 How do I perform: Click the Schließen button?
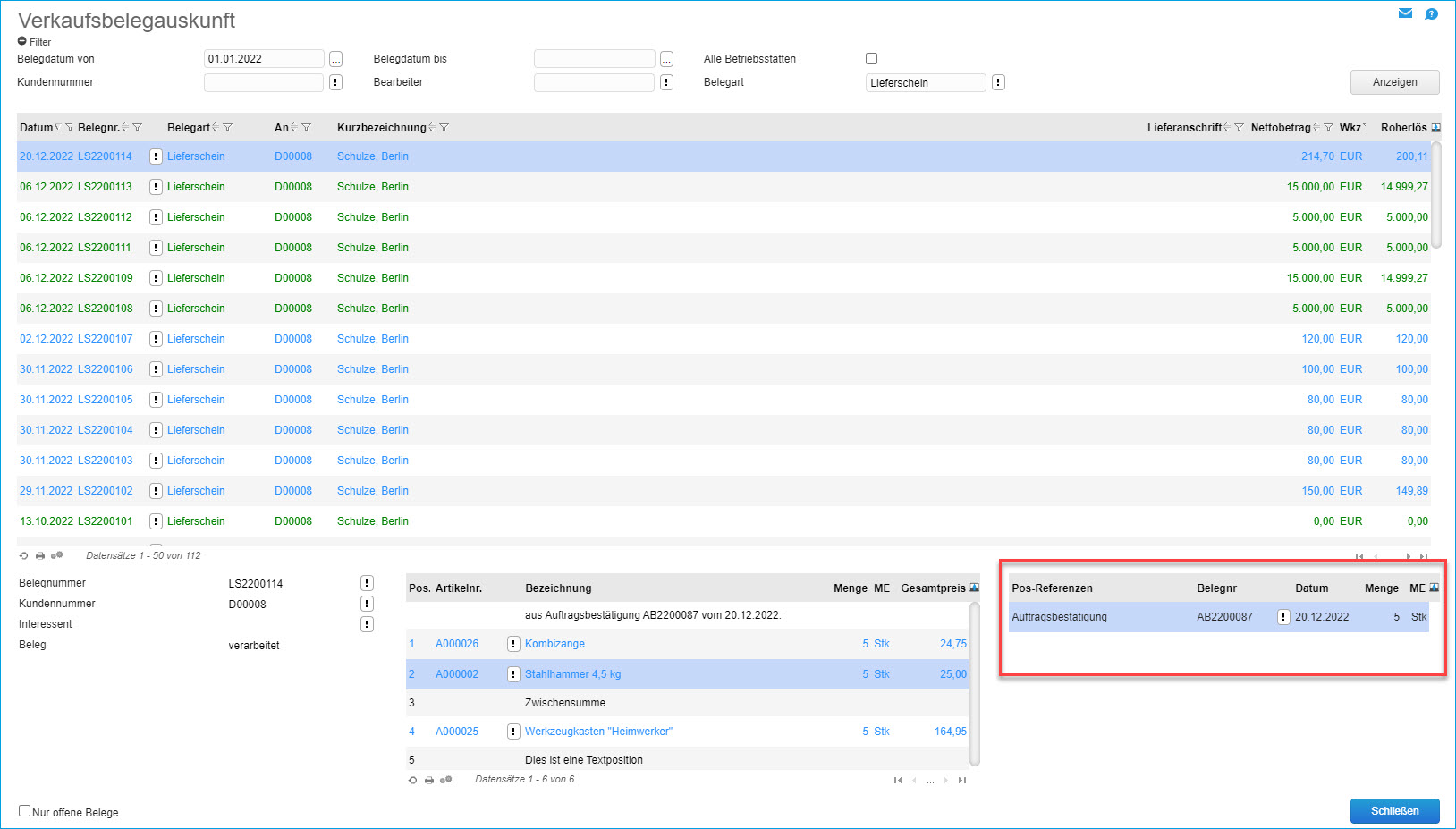pos(1394,810)
